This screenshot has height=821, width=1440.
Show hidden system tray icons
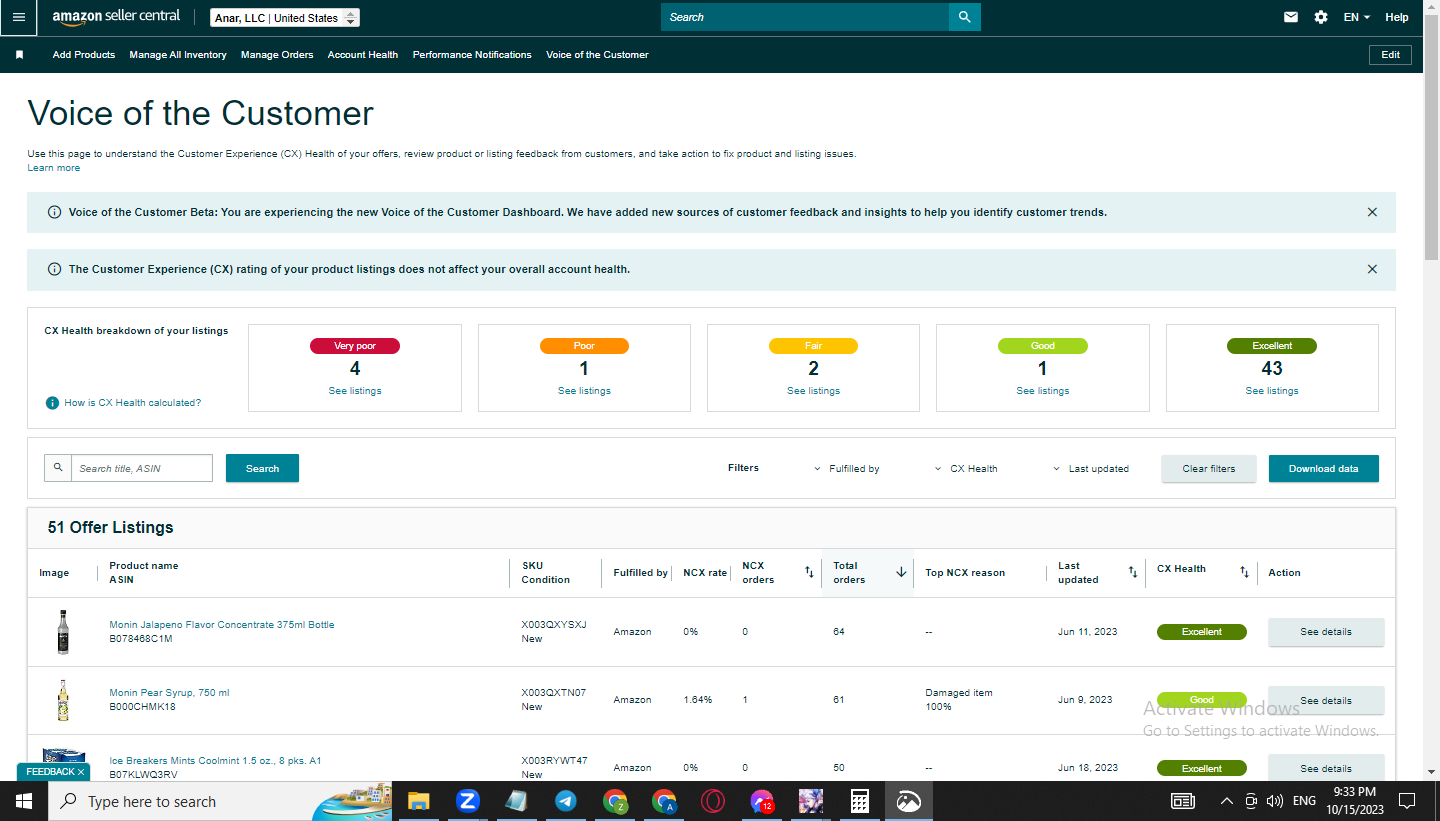click(x=1227, y=801)
